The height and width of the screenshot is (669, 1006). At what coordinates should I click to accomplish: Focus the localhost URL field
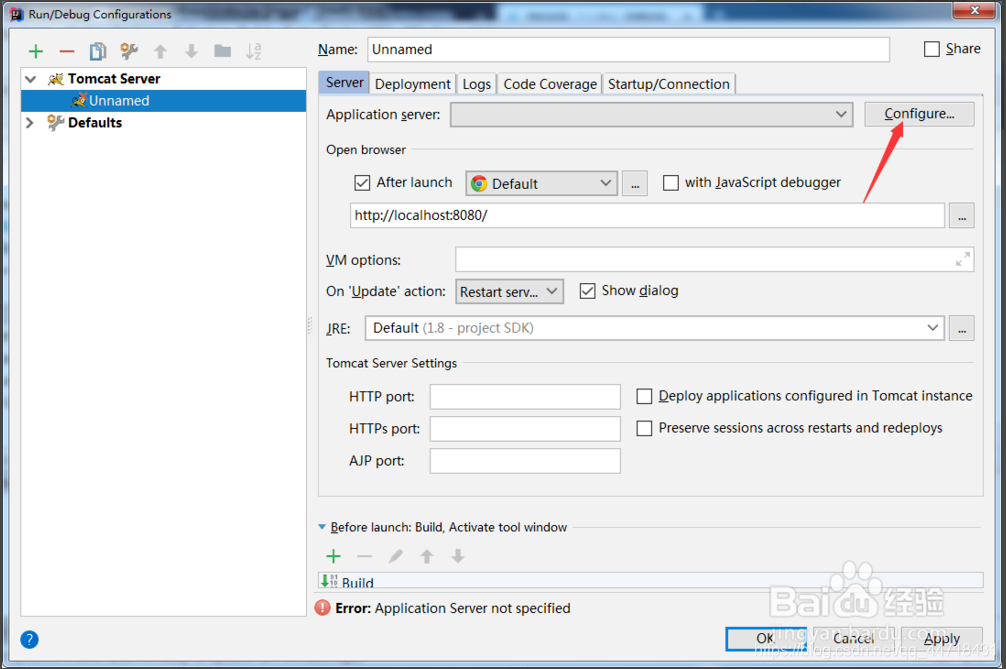pyautogui.click(x=647, y=216)
